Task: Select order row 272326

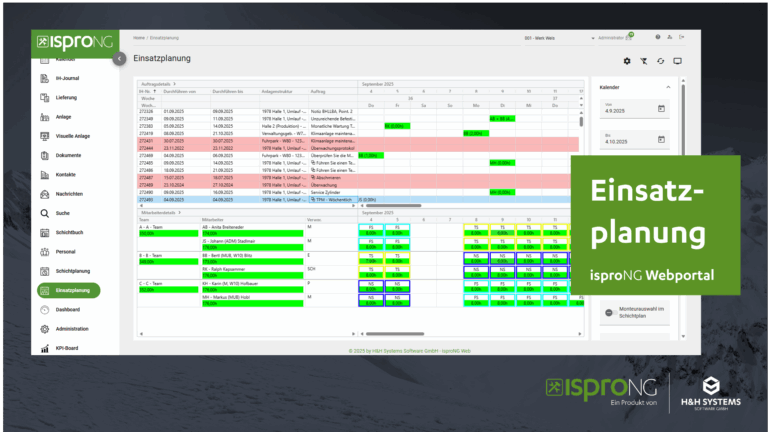Action: click(358, 112)
